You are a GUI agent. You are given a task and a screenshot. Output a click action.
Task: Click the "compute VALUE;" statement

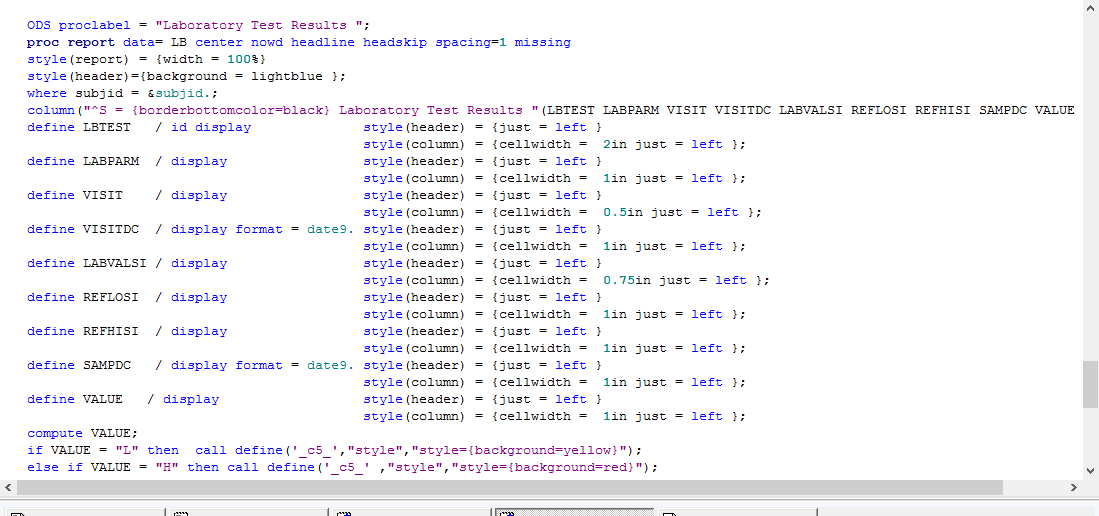point(83,433)
